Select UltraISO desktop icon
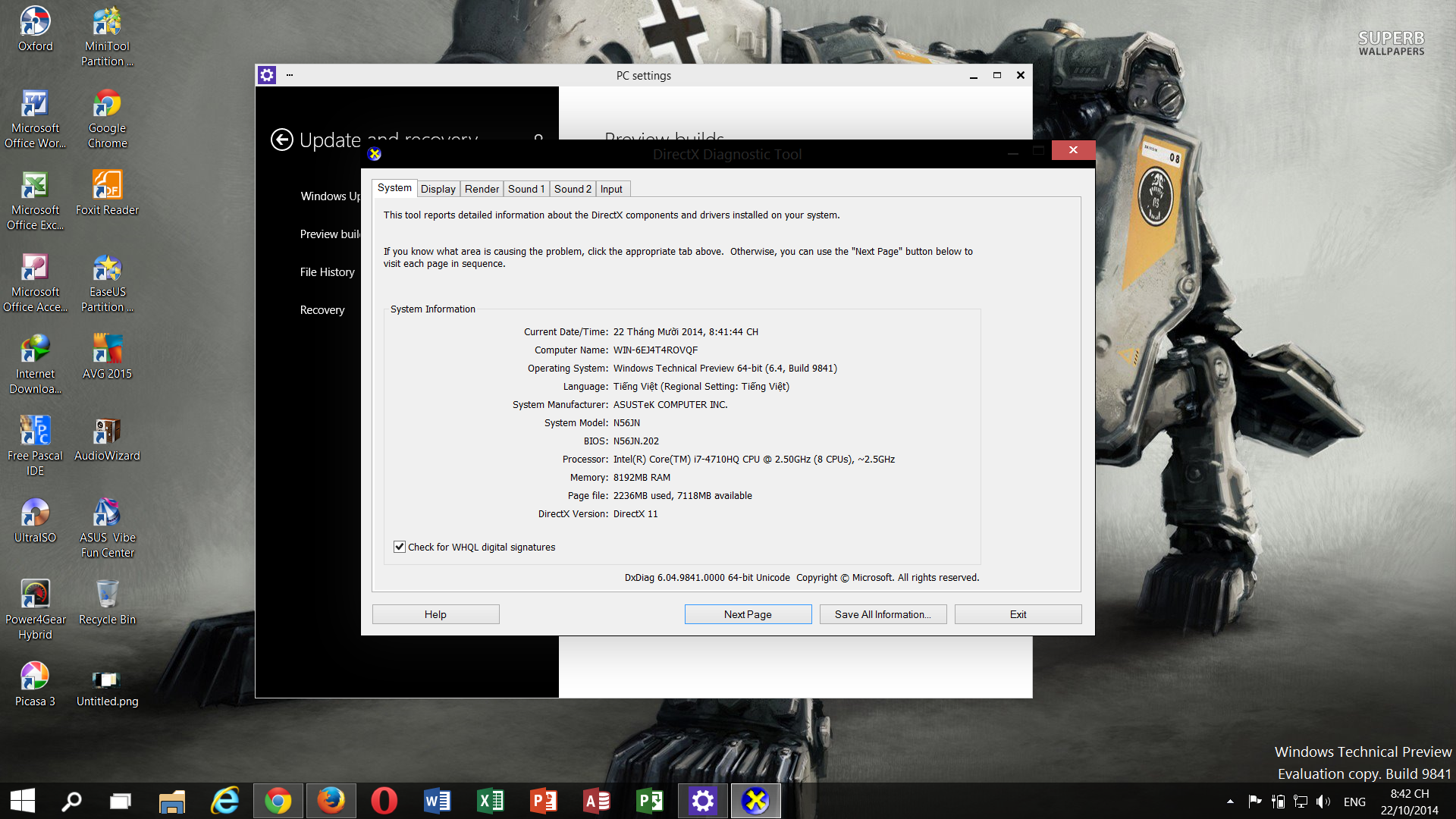1456x819 pixels. click(35, 520)
